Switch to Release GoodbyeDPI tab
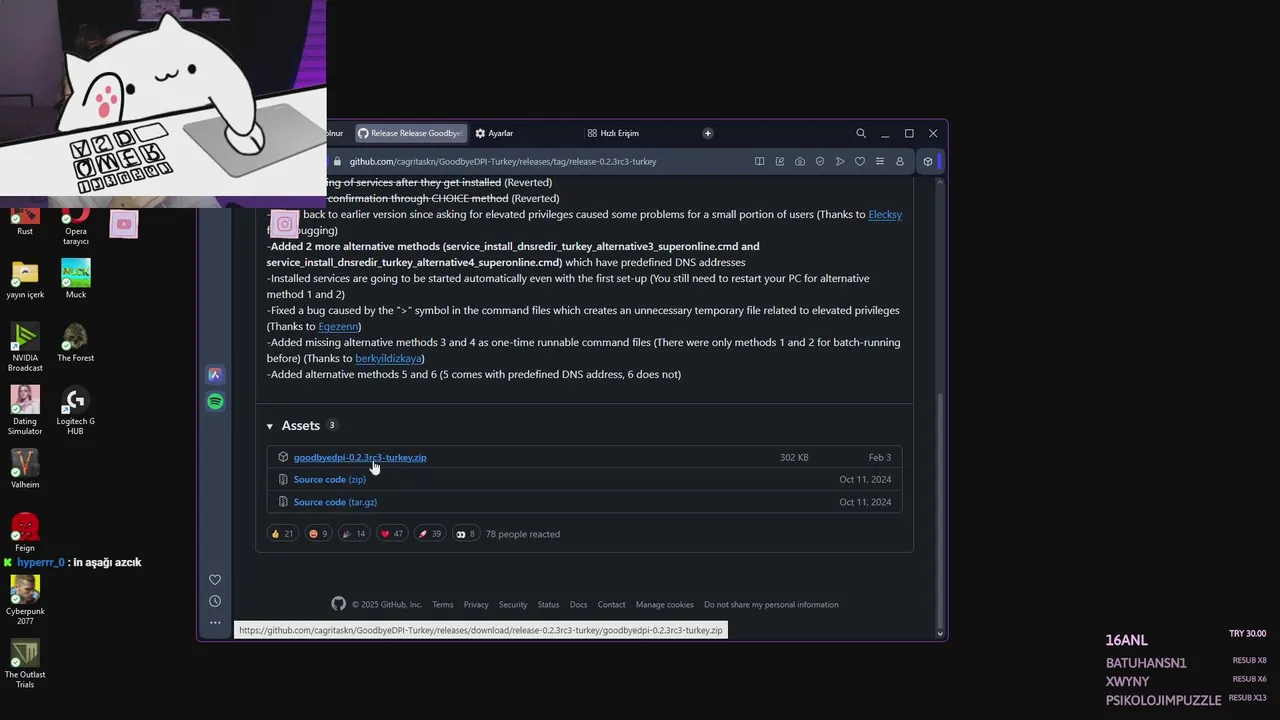 (x=410, y=133)
